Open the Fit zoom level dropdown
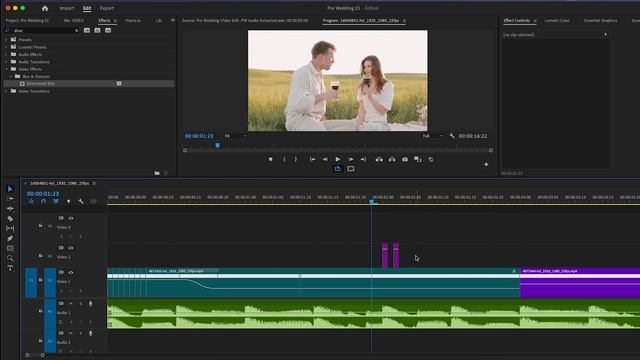The width and height of the screenshot is (640, 360). click(x=236, y=136)
